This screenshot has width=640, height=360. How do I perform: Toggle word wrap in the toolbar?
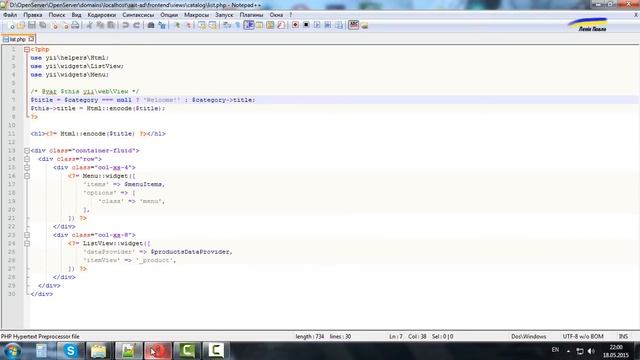[x=227, y=25]
